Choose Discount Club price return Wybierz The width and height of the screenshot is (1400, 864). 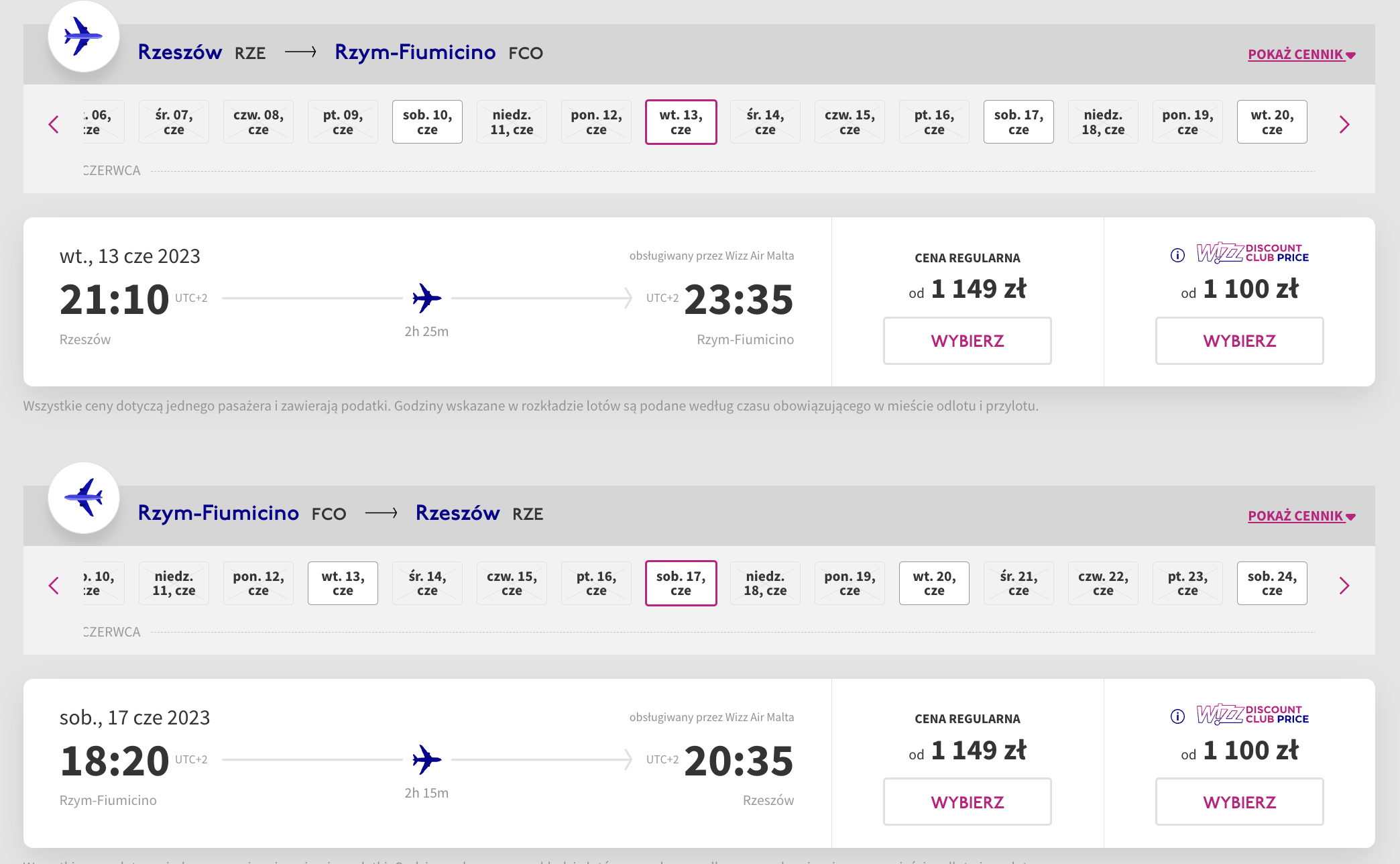tap(1239, 802)
